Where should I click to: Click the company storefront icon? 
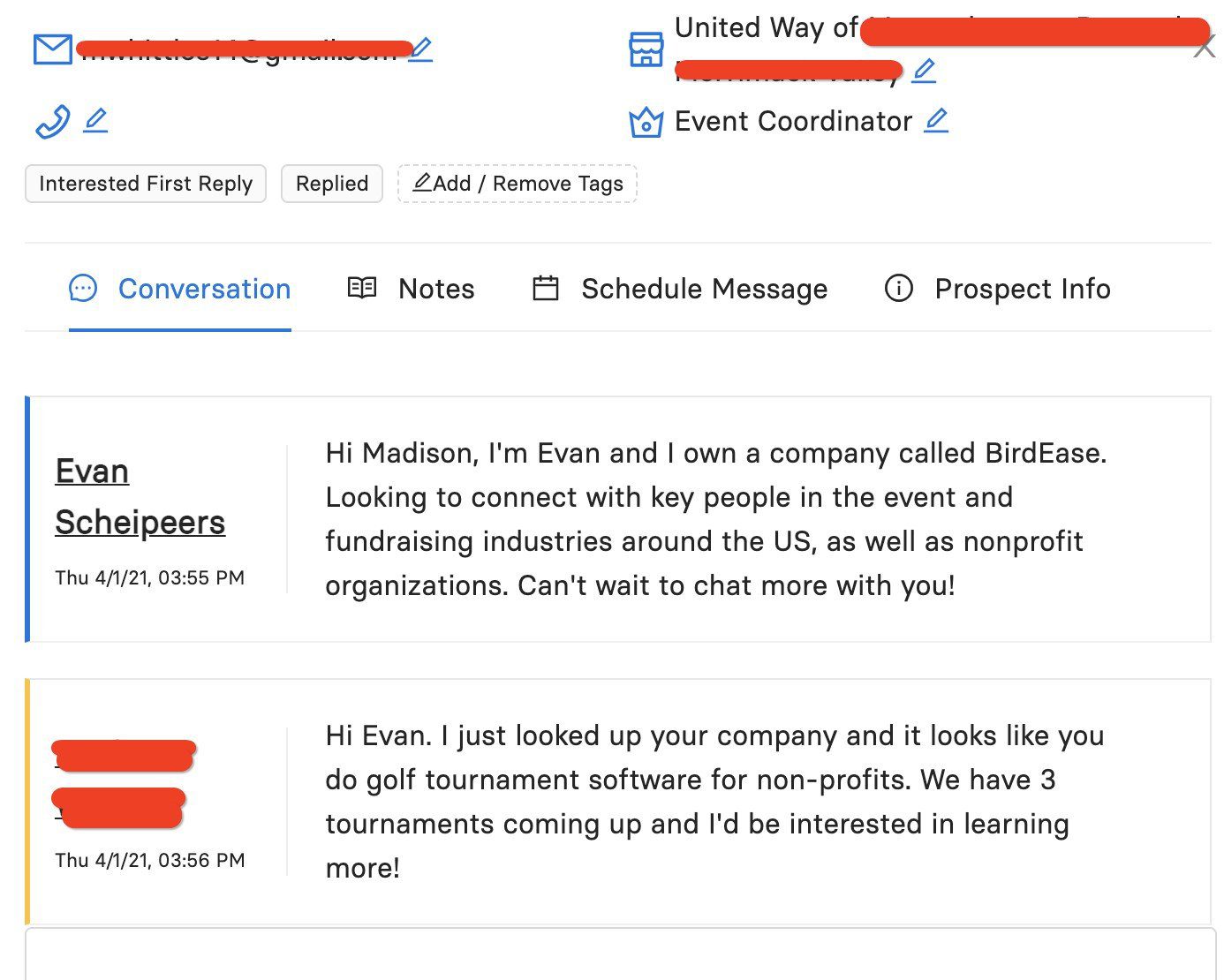click(x=646, y=49)
